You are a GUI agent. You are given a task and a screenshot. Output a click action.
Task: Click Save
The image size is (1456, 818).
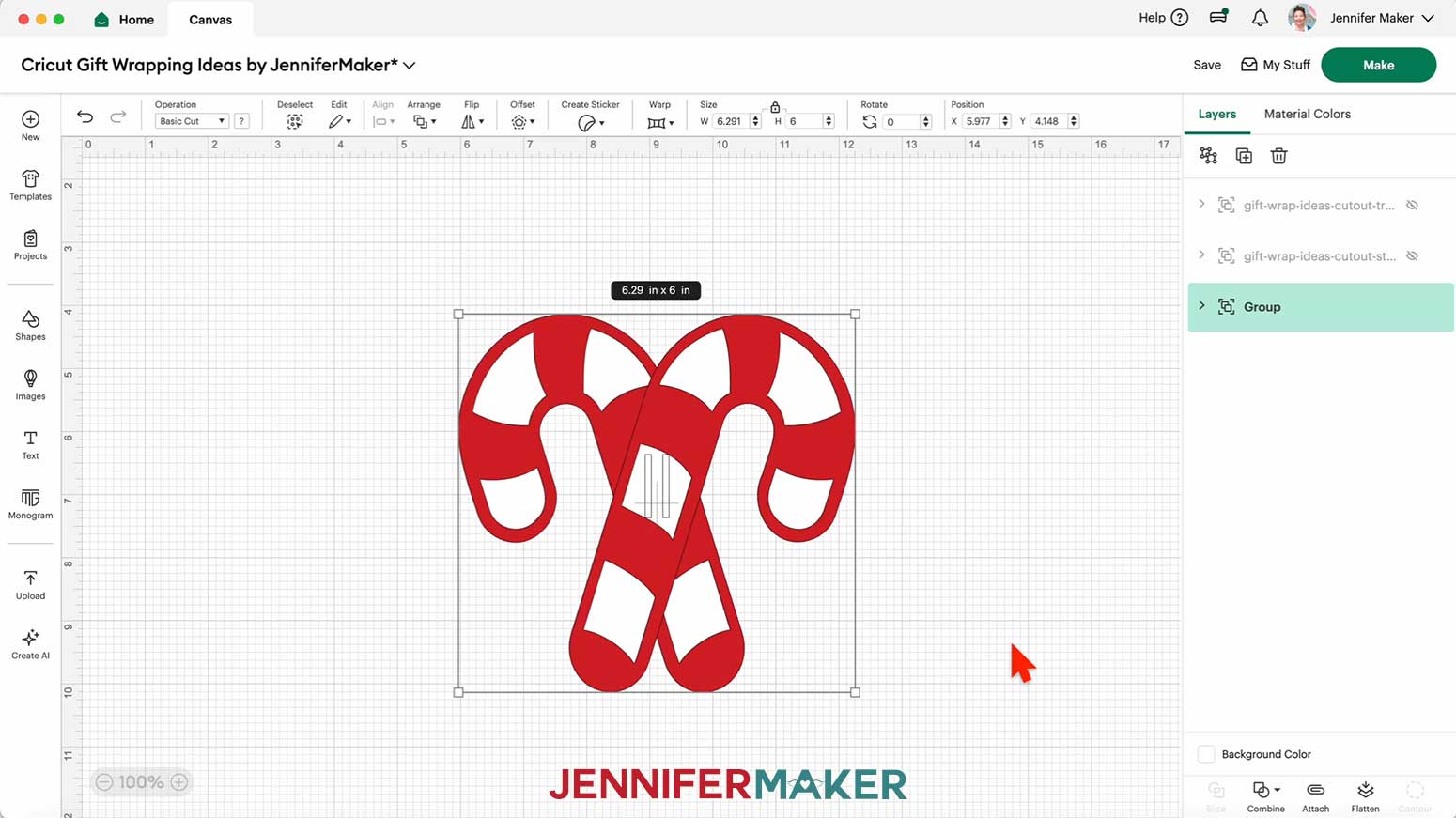pyautogui.click(x=1207, y=65)
